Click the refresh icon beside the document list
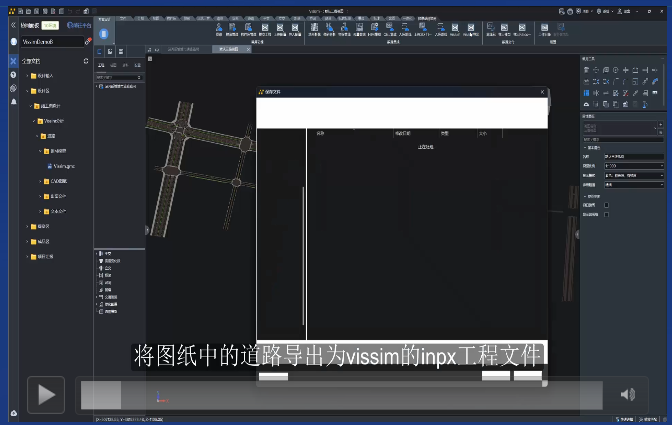The image size is (672, 425). 85,61
